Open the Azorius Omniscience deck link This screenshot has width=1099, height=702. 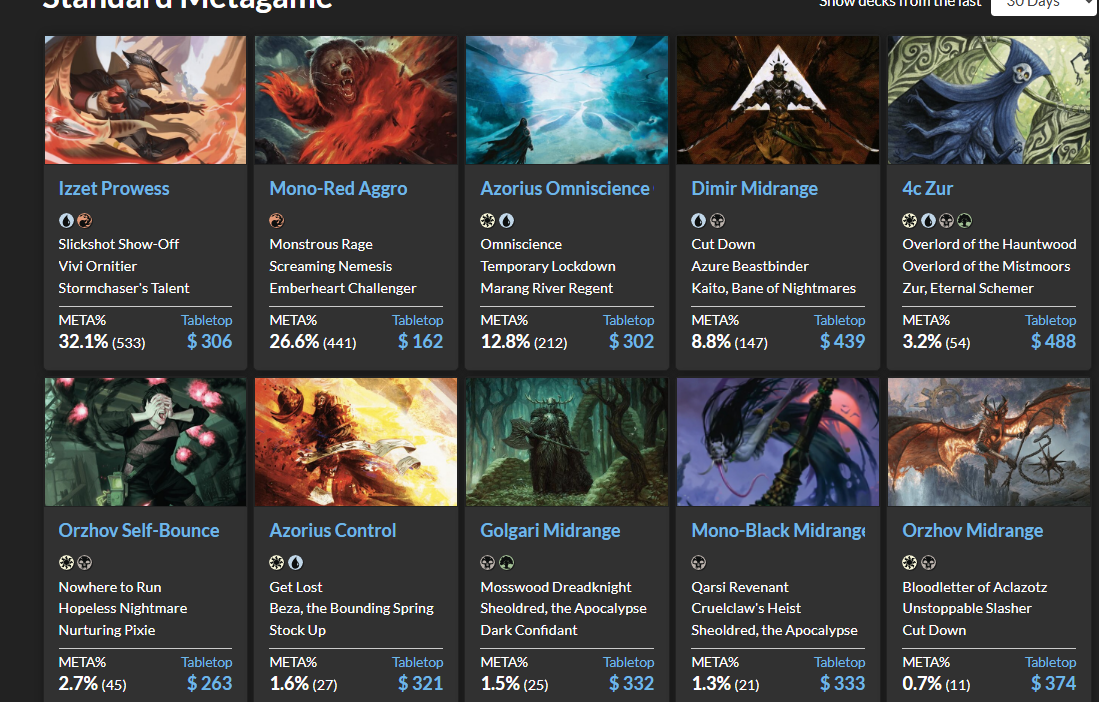(566, 188)
